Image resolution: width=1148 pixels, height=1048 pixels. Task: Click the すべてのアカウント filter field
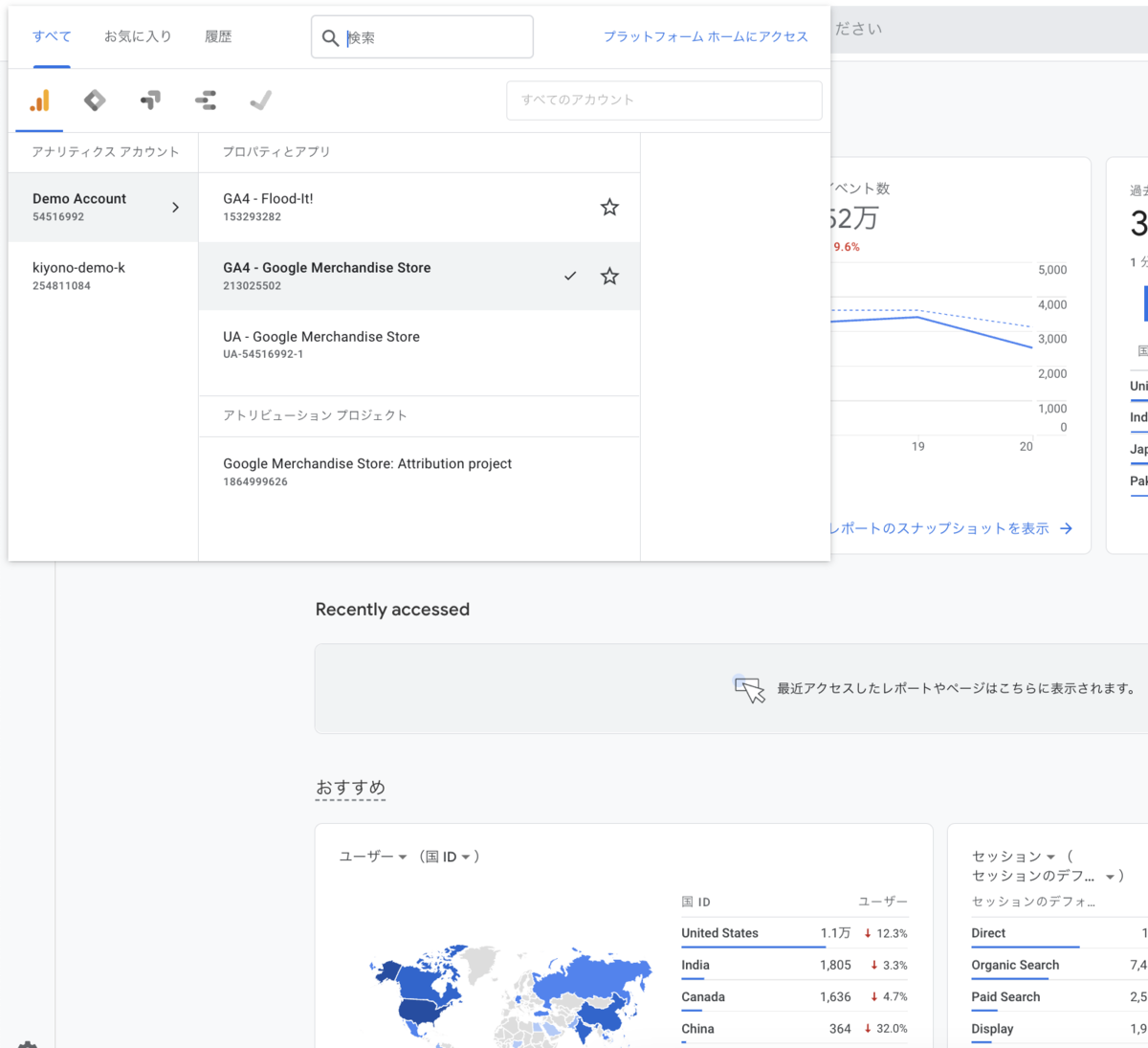click(x=664, y=100)
